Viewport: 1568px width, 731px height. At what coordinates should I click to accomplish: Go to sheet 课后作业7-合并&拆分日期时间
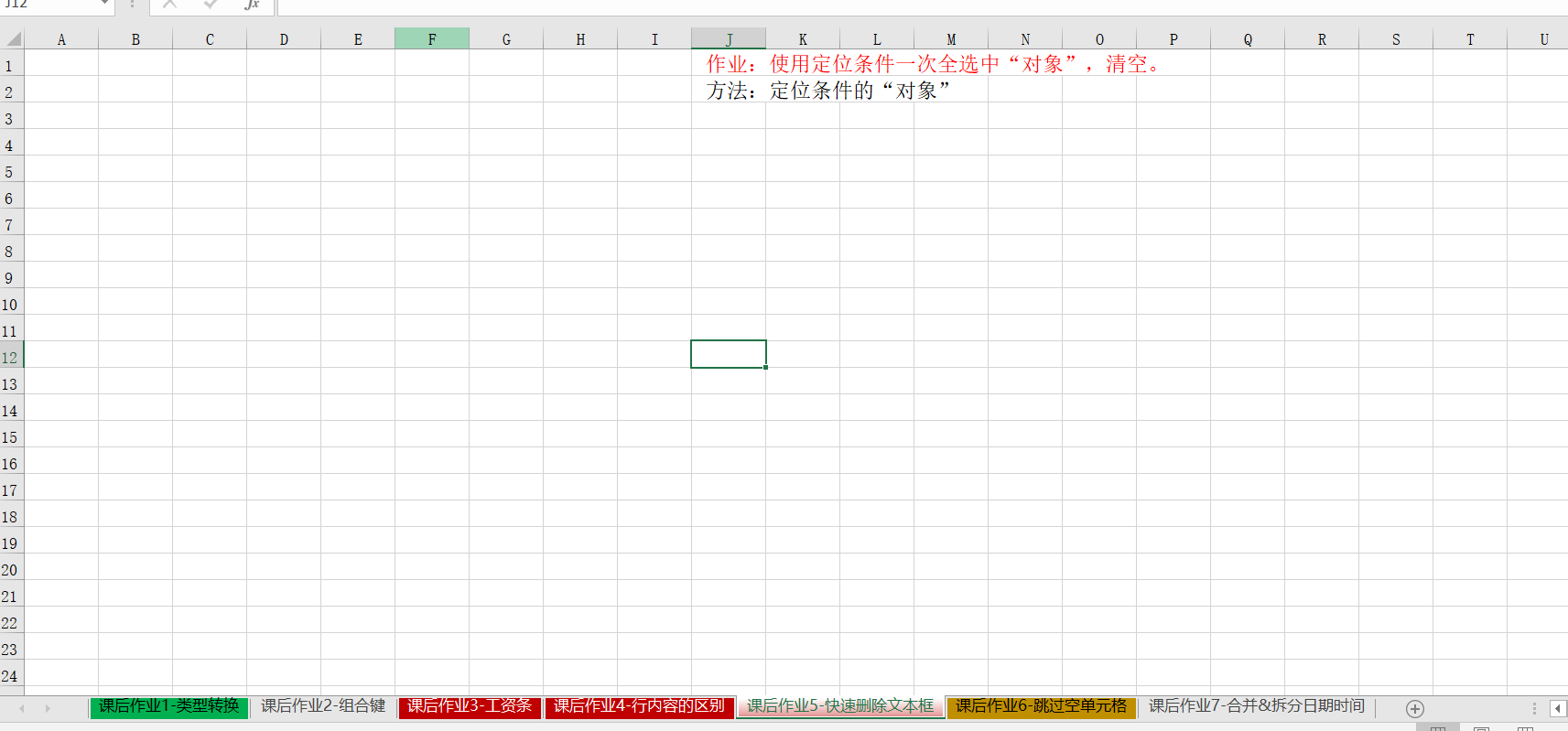tap(1257, 707)
